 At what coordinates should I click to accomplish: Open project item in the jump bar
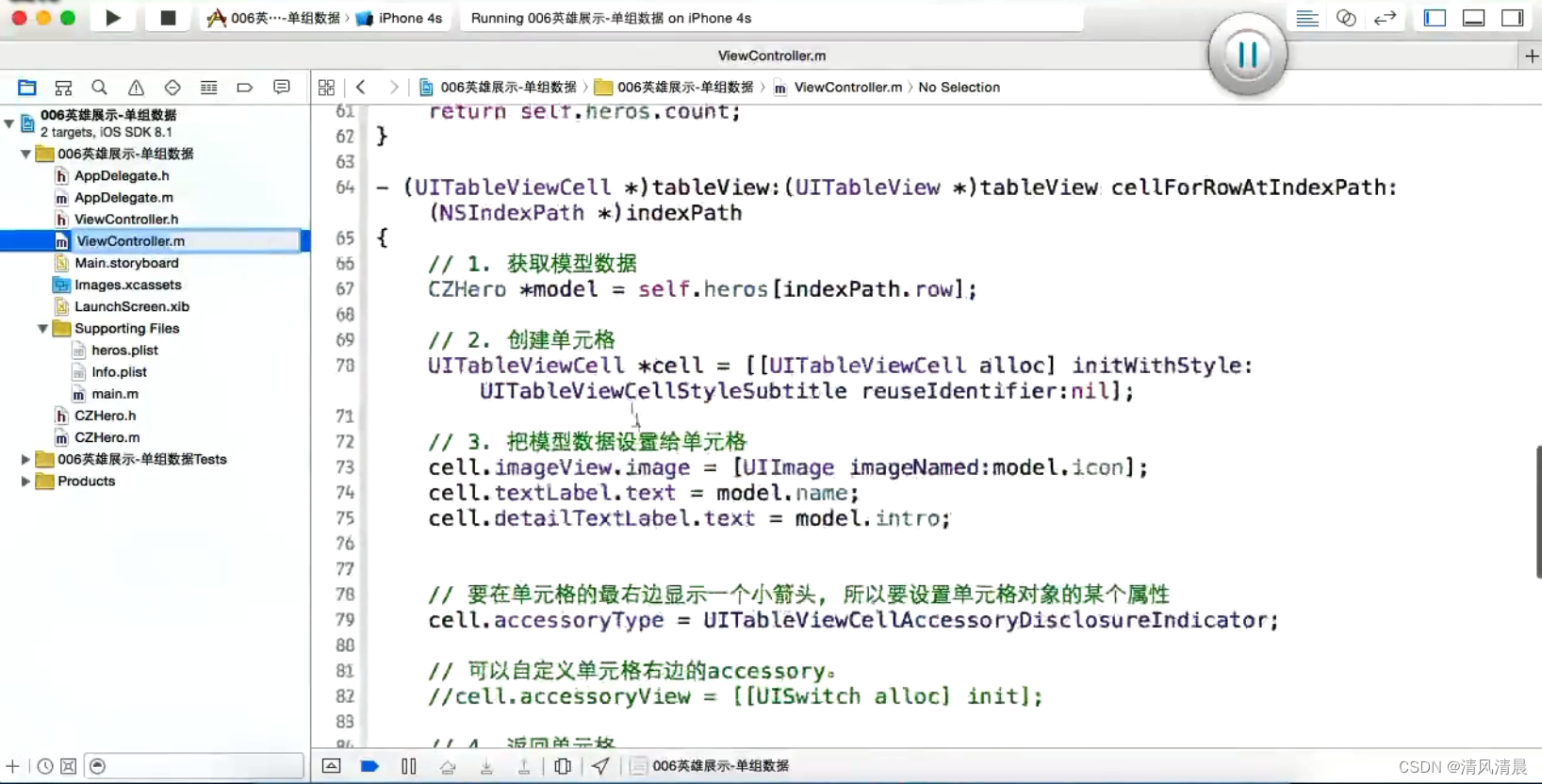click(498, 88)
